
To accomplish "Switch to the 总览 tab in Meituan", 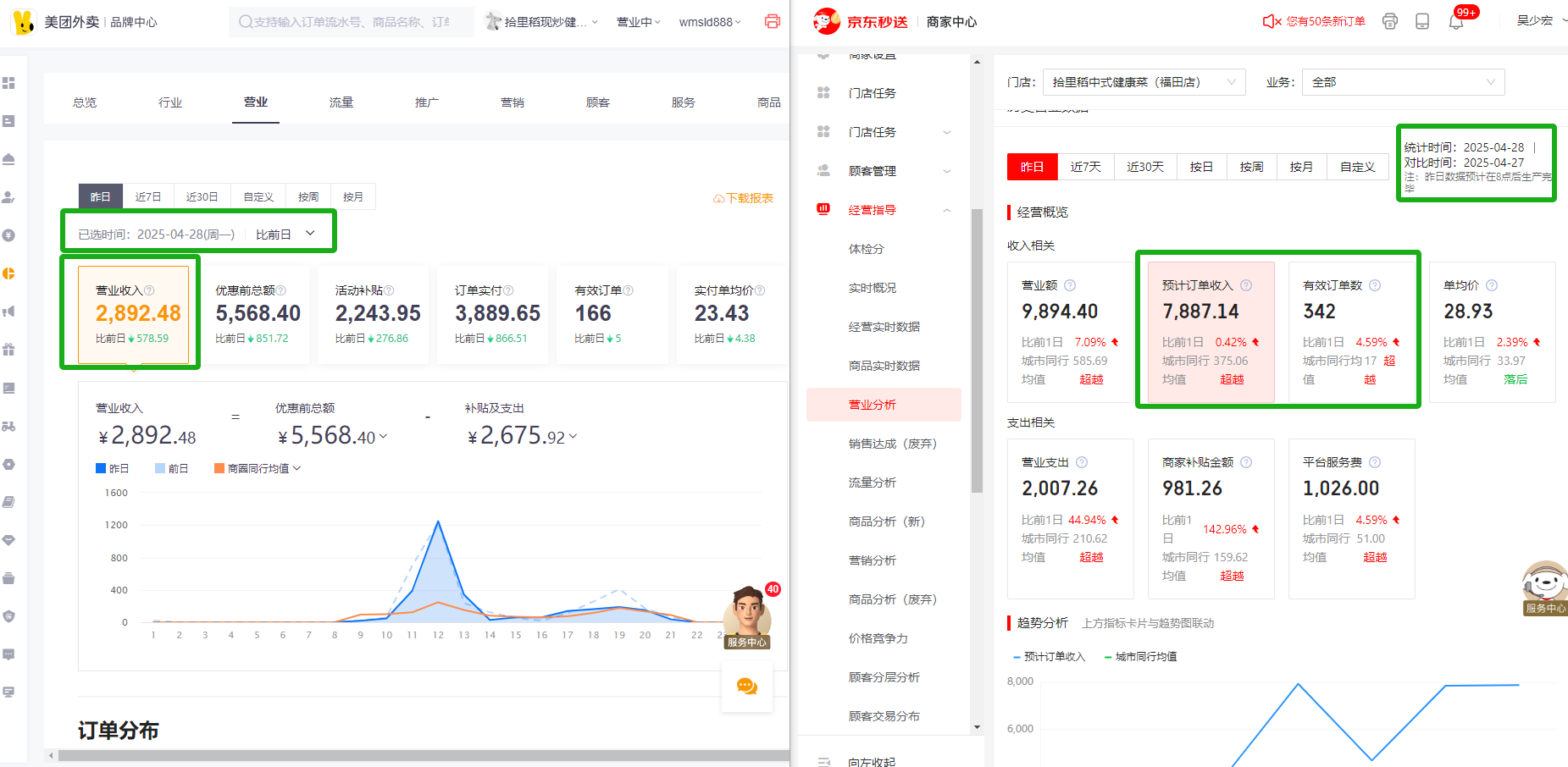I will pos(85,102).
